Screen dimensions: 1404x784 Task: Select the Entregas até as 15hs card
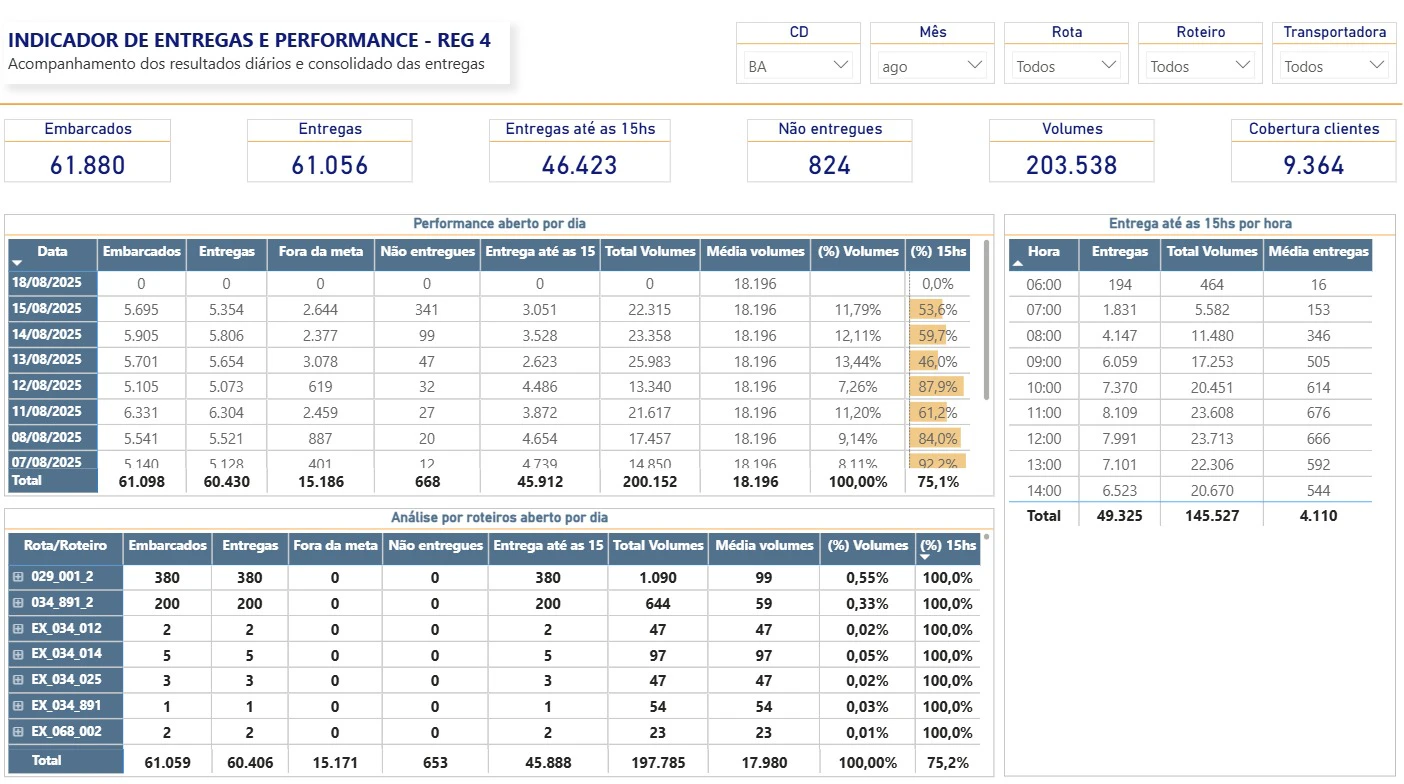click(x=580, y=150)
